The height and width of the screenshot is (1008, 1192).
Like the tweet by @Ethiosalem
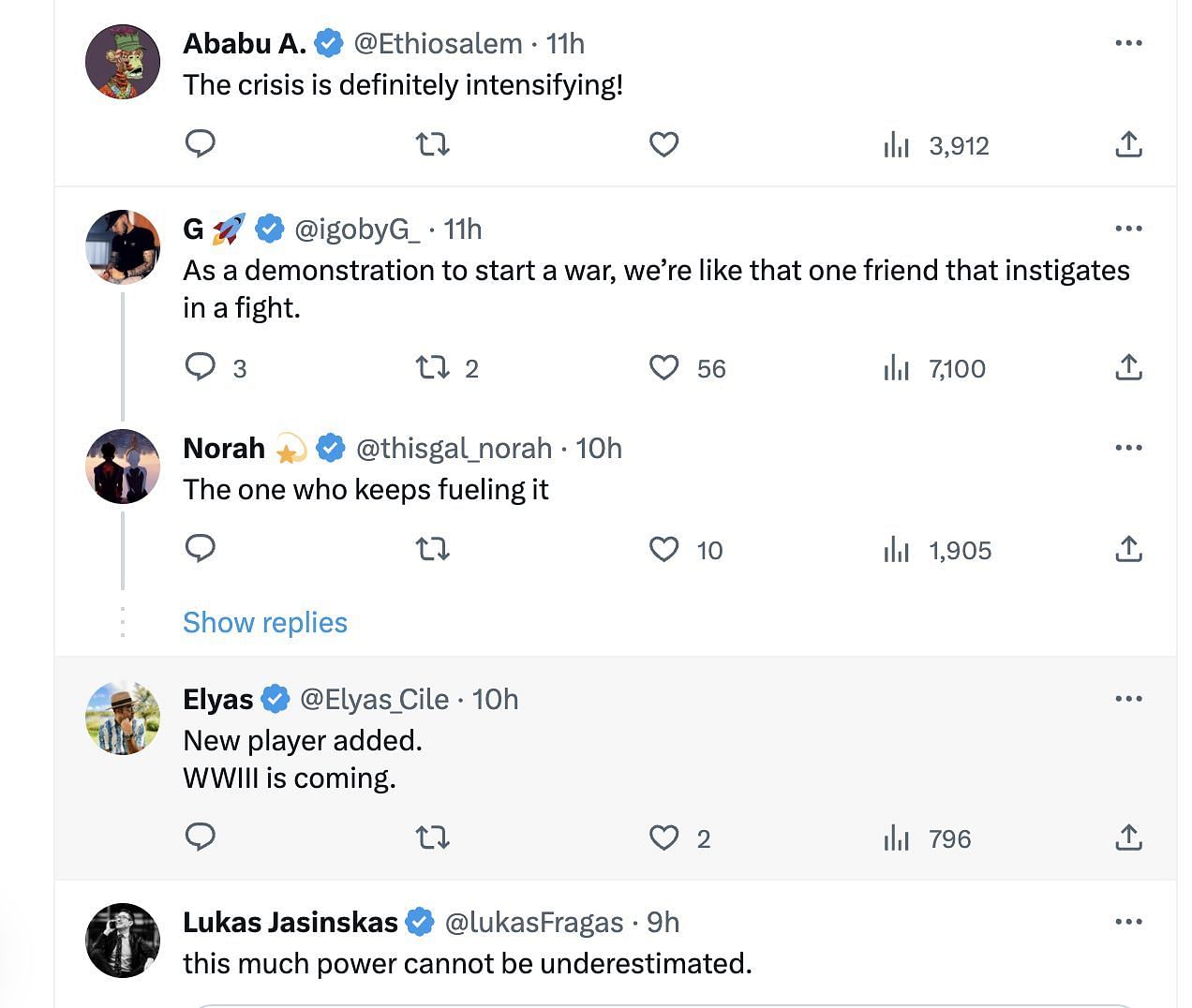[663, 144]
